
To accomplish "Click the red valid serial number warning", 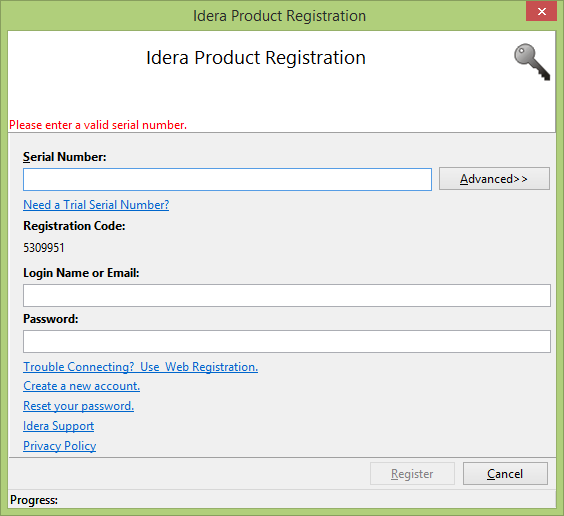I will pyautogui.click(x=98, y=125).
